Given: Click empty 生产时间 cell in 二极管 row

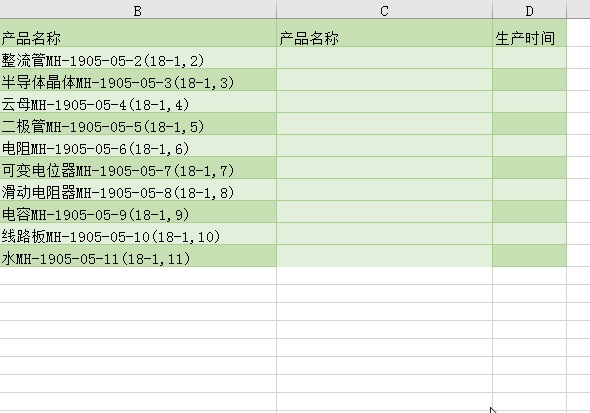Looking at the screenshot, I should [529, 124].
